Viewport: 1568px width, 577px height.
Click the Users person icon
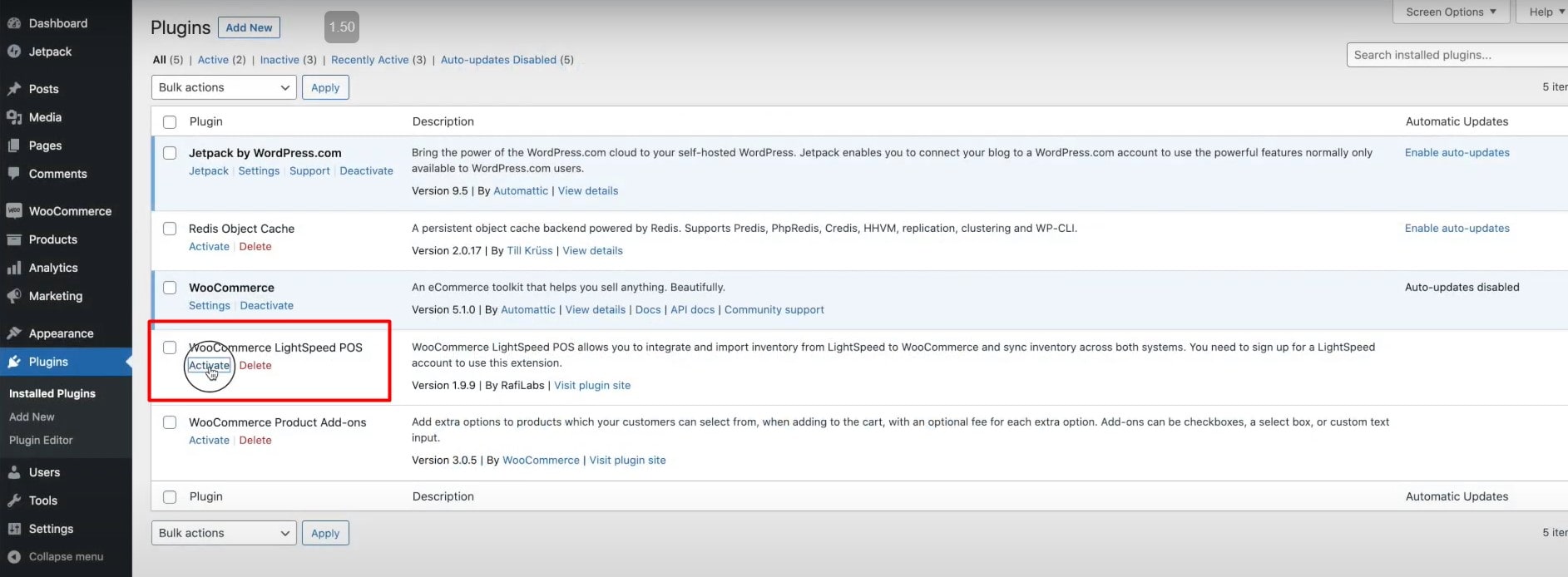pos(14,472)
